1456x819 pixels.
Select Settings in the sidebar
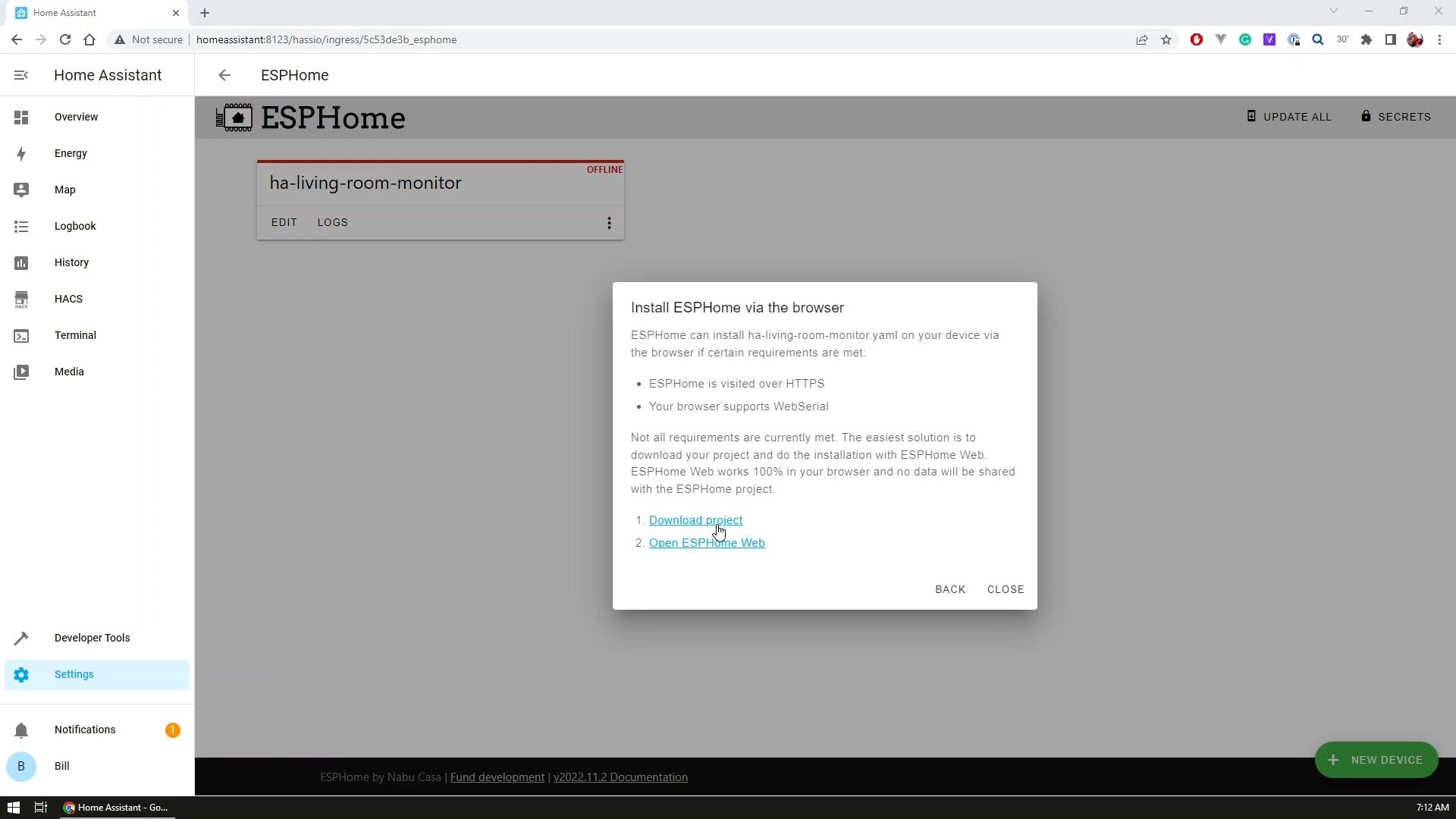pos(97,674)
